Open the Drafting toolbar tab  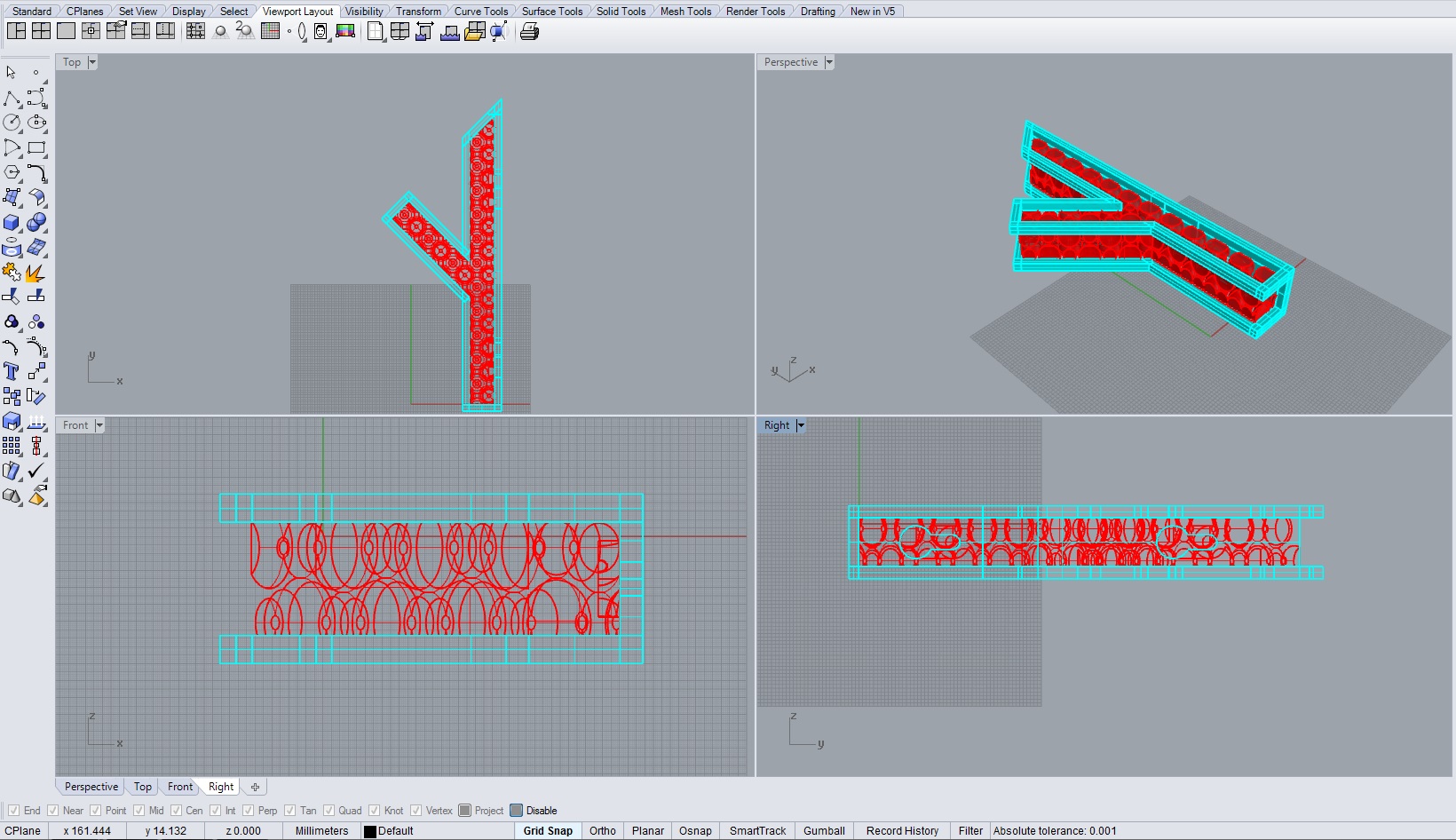818,12
